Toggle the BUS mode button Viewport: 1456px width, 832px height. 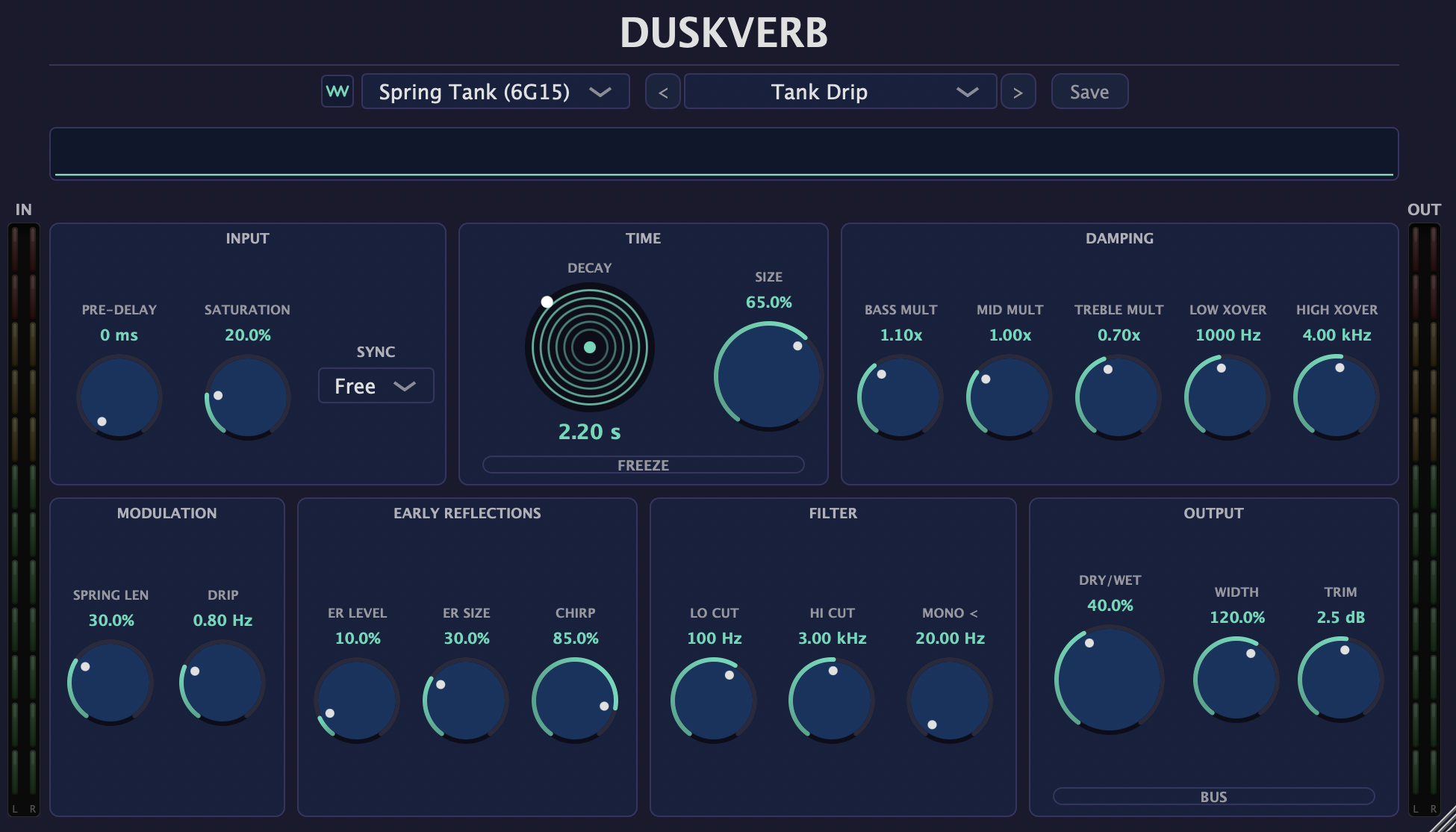coord(1214,796)
